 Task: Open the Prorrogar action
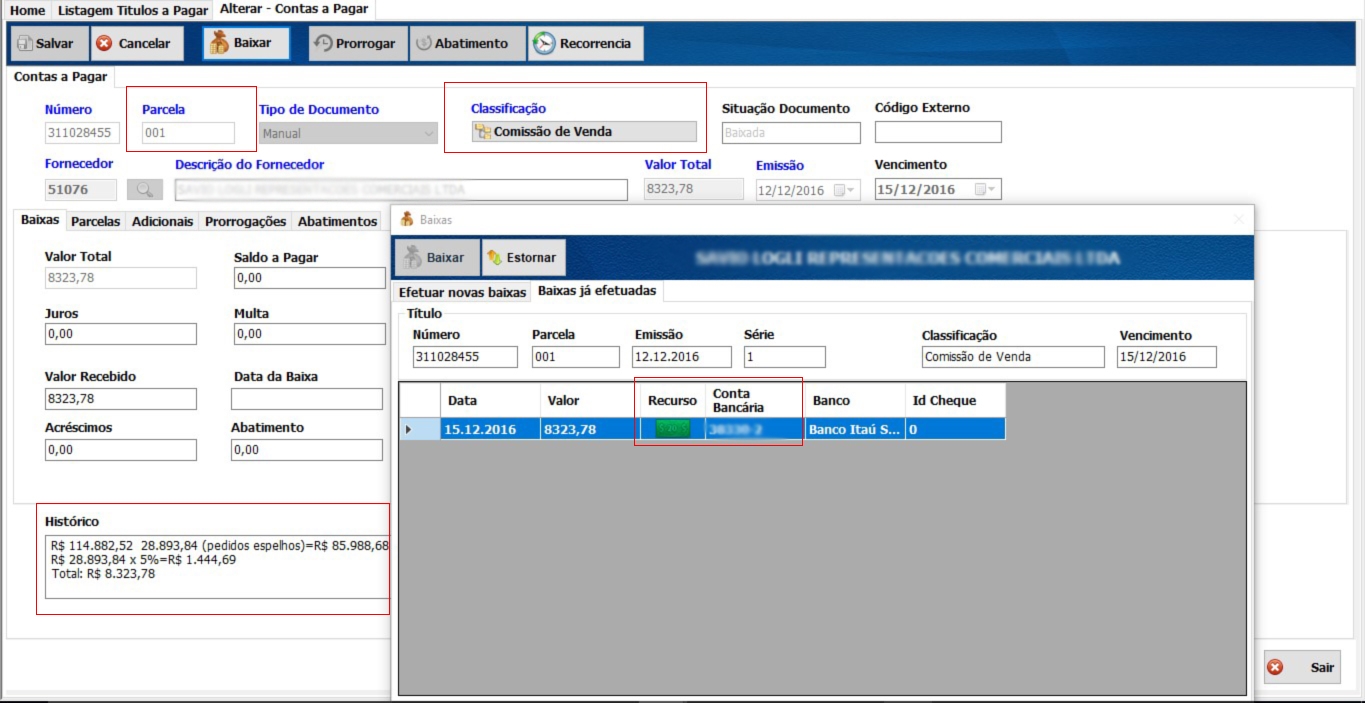pos(357,44)
